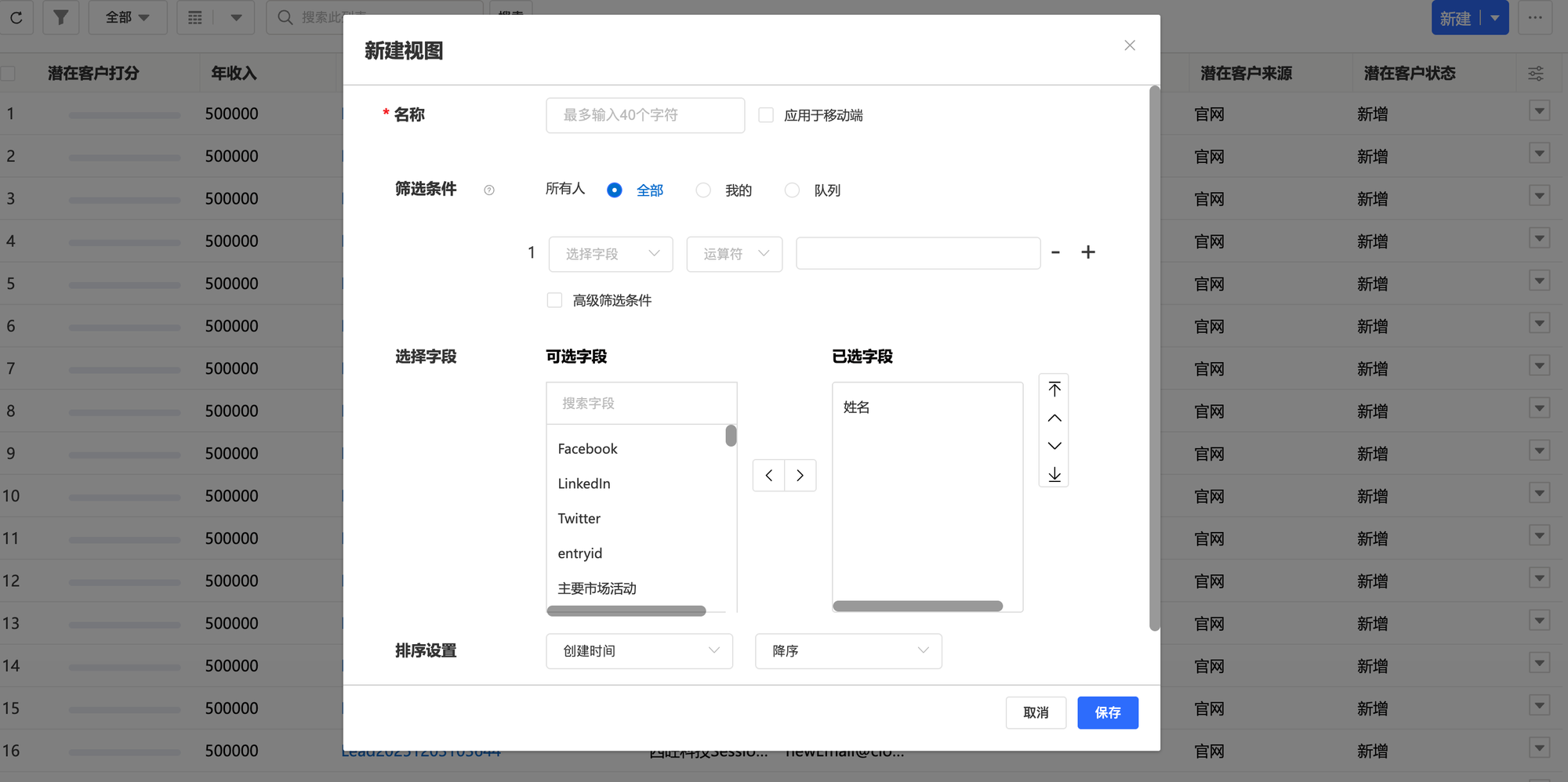Open the 创建时间 sort field dropdown

click(x=639, y=651)
